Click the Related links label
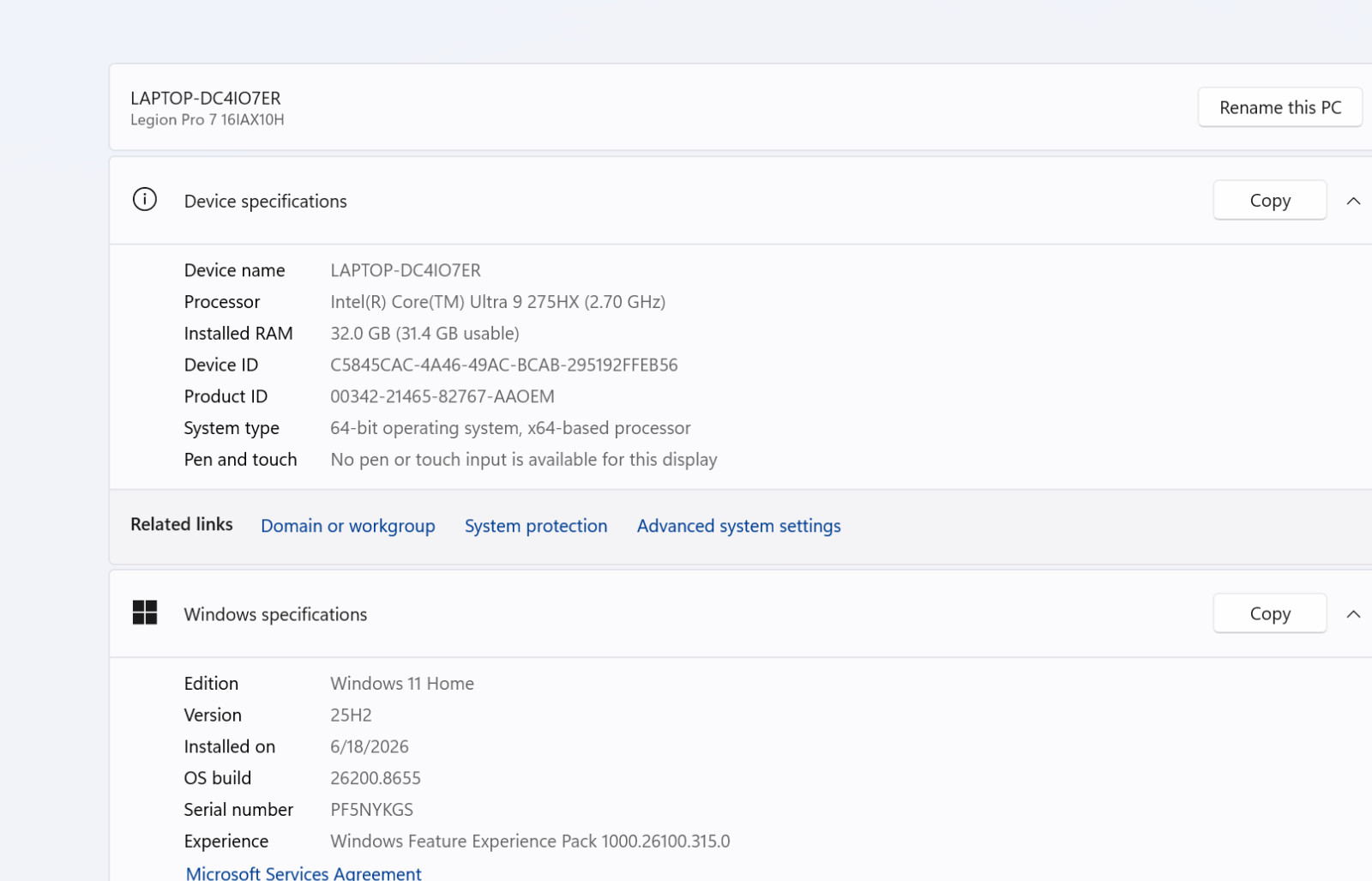 pyautogui.click(x=182, y=524)
